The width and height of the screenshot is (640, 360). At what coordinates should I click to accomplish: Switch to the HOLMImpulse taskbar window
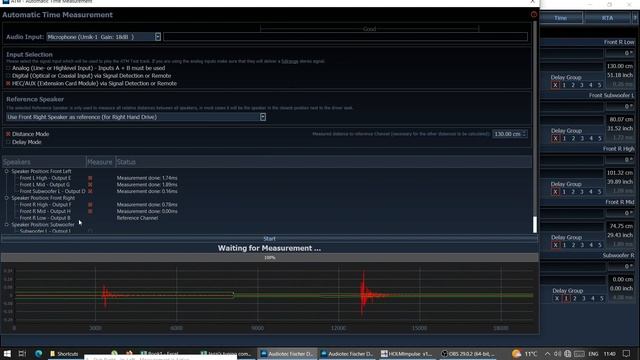[x=407, y=353]
